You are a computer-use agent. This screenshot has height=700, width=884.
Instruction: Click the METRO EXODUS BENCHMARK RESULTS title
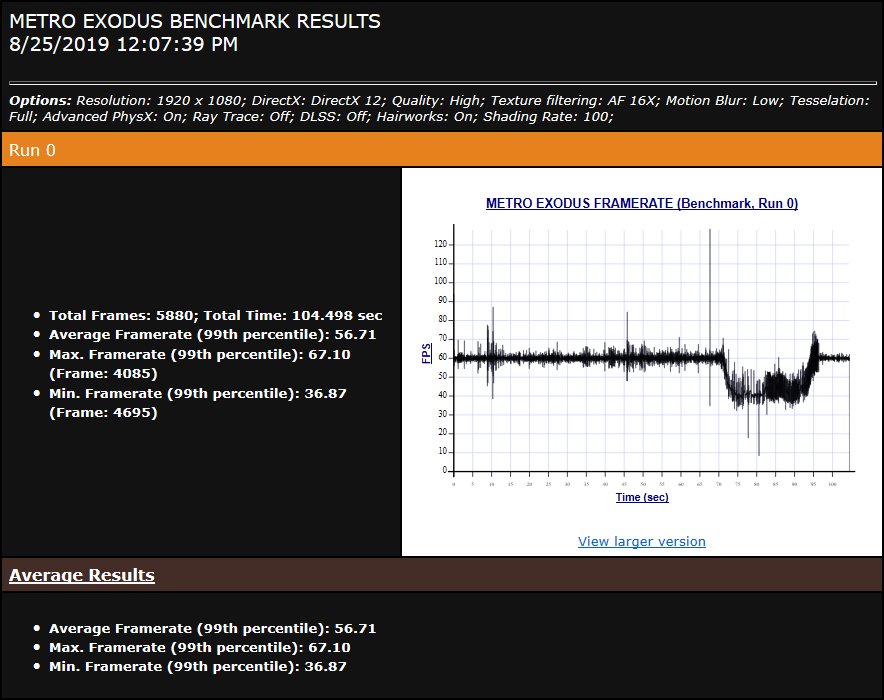click(195, 21)
